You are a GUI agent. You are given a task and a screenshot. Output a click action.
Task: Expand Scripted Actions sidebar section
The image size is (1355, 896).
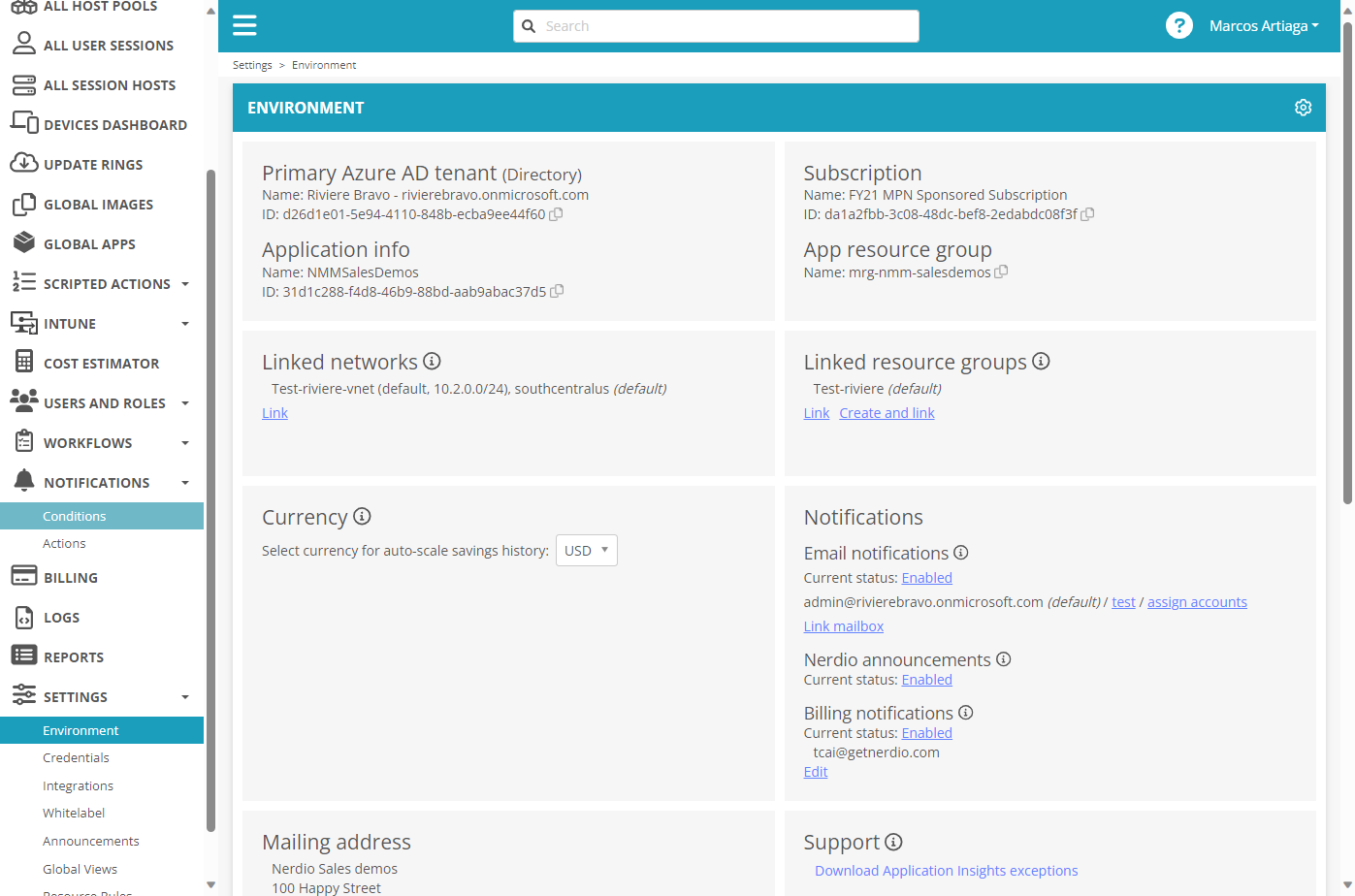[102, 284]
